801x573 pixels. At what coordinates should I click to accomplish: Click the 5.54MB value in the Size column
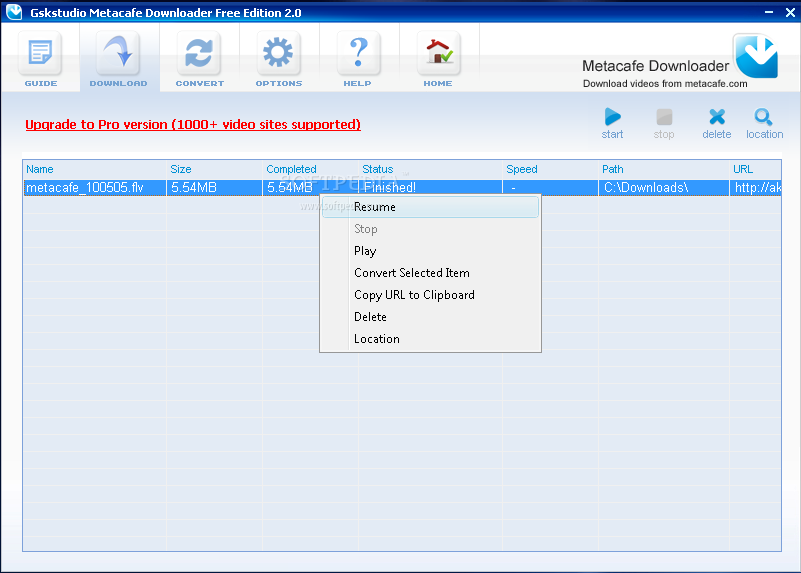click(x=194, y=187)
